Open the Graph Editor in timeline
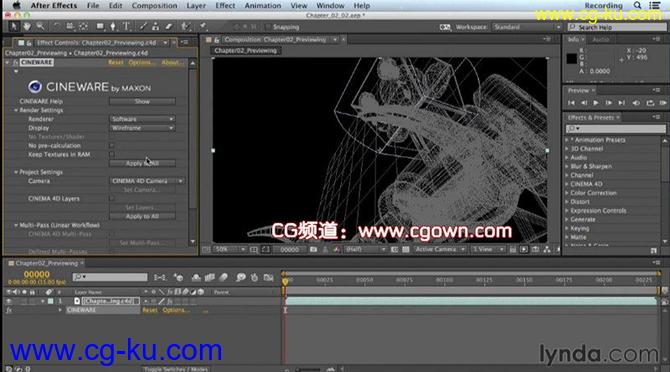Image resolution: width=670 pixels, height=372 pixels. 268,278
